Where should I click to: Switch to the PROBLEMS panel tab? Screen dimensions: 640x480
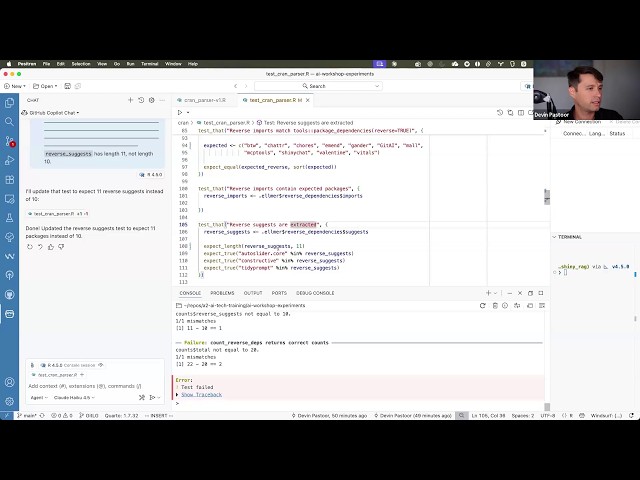[222, 293]
